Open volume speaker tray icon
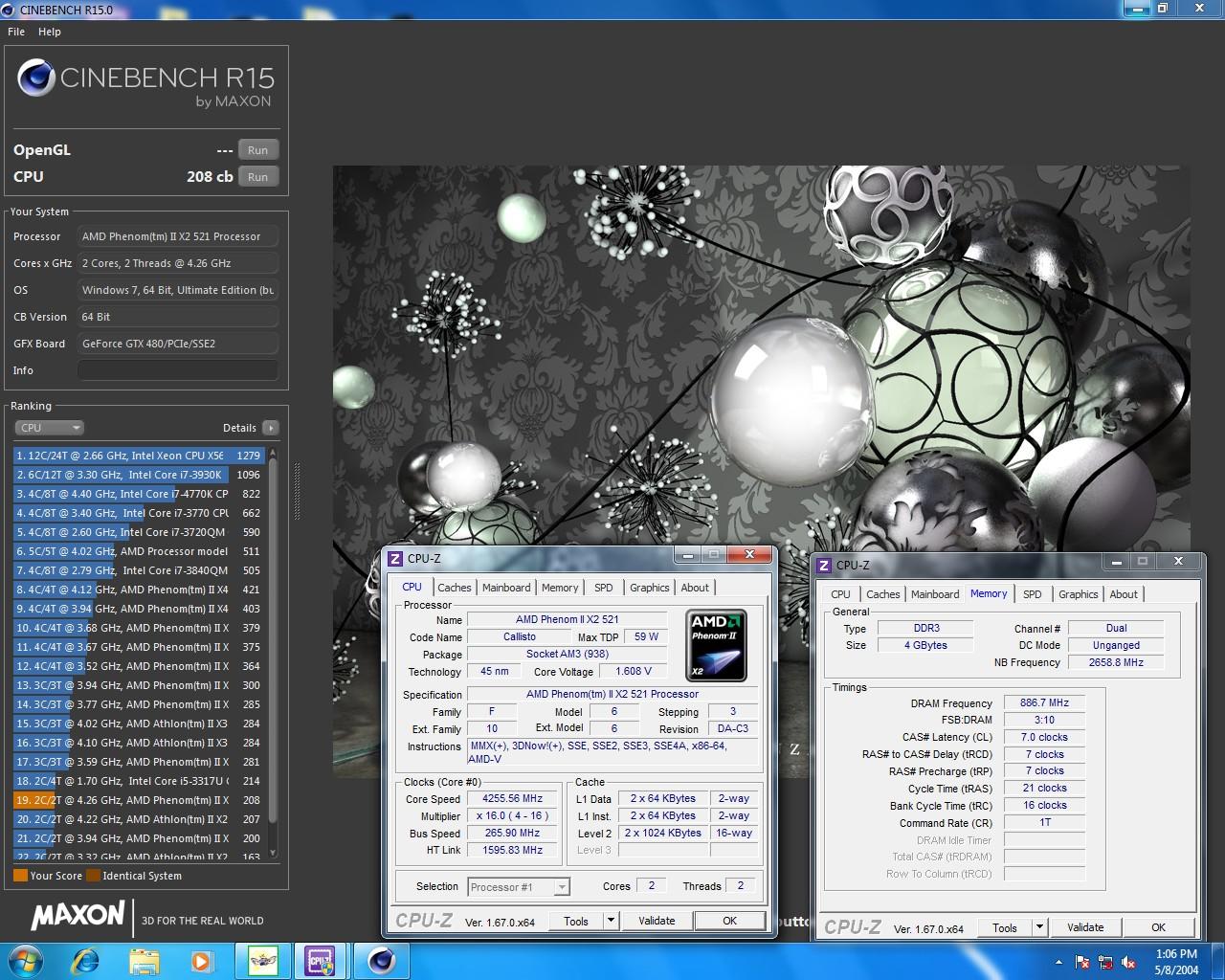The image size is (1225, 980). pyautogui.click(x=1128, y=962)
